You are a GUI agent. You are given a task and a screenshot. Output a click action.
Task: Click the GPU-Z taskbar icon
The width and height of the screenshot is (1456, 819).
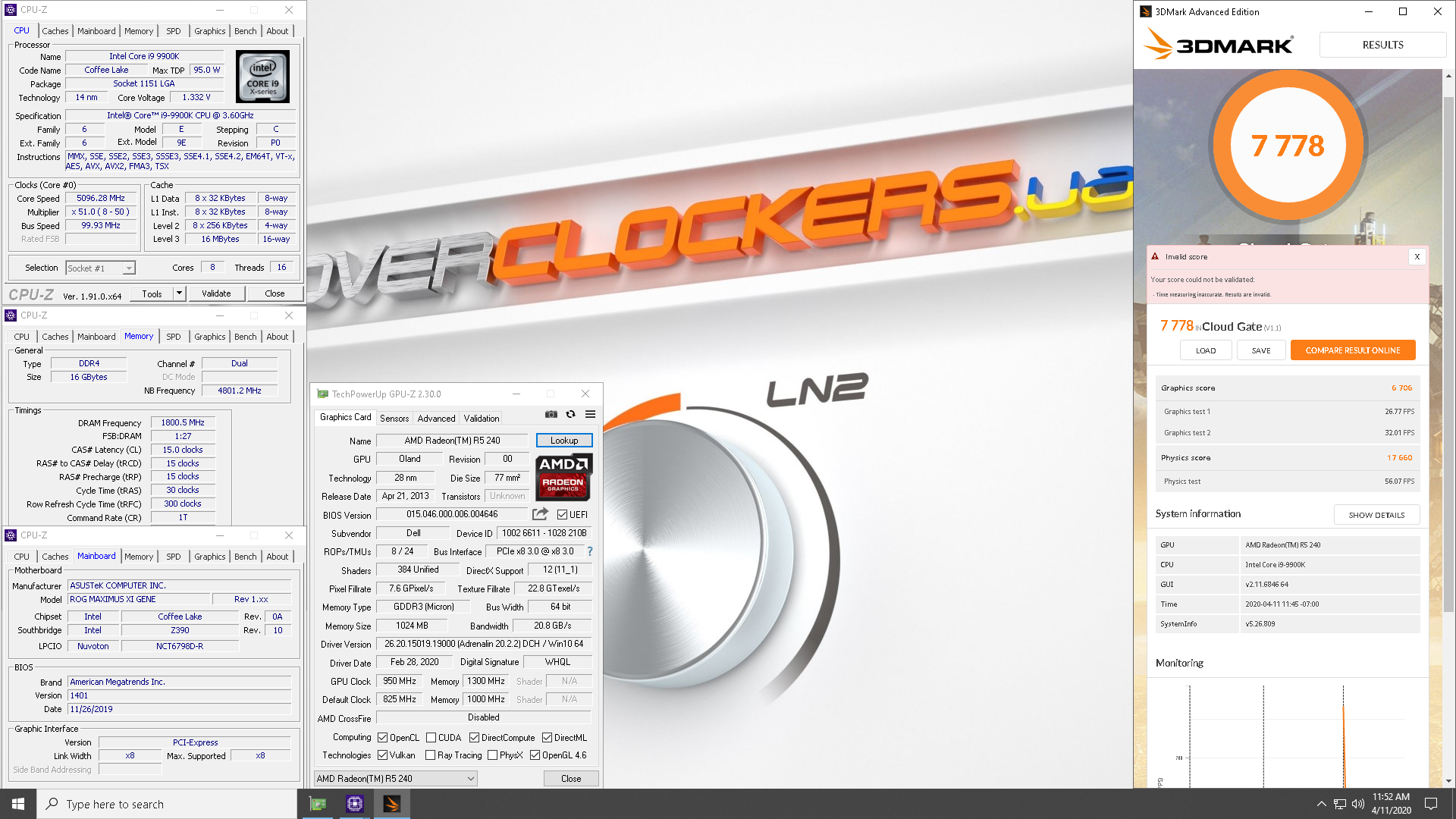[318, 804]
